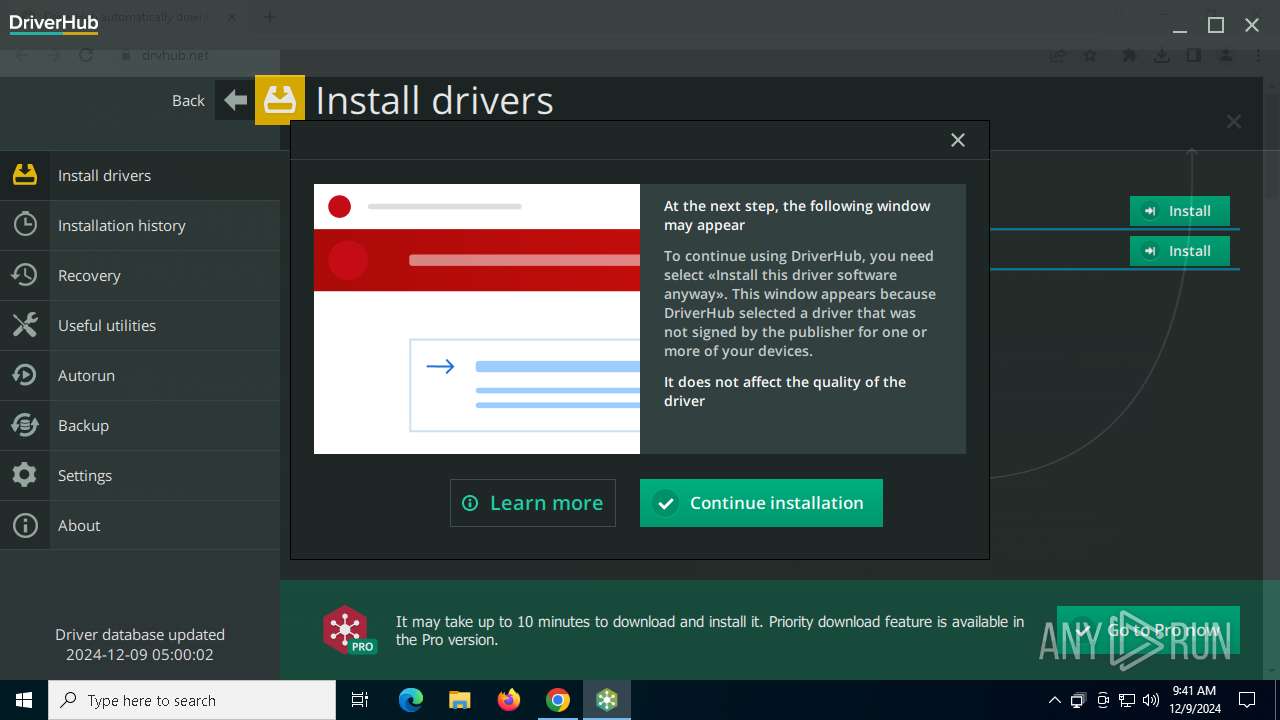
Task: Open Chrome from taskbar
Action: pos(558,700)
